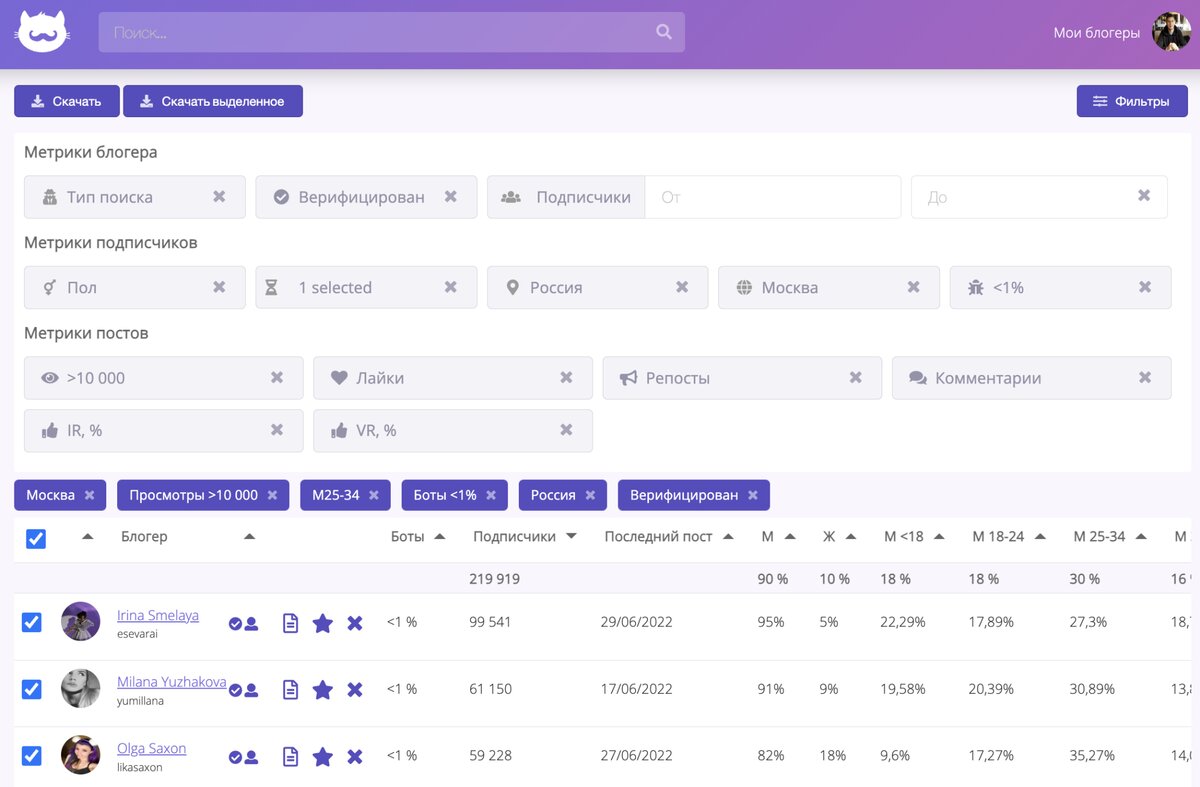1200x787 pixels.
Task: Clear the 1 selected filter
Action: 451,287
